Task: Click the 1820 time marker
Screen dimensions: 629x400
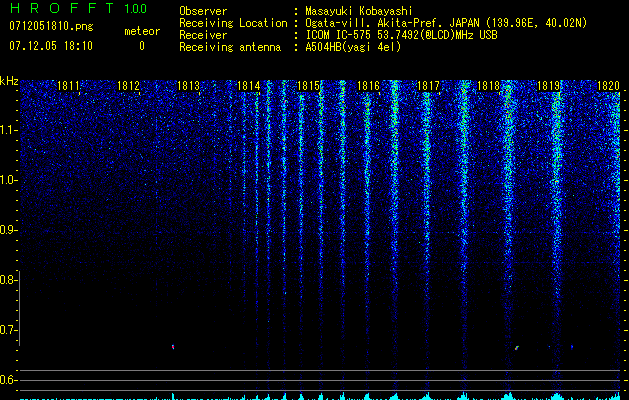Action: click(x=608, y=85)
